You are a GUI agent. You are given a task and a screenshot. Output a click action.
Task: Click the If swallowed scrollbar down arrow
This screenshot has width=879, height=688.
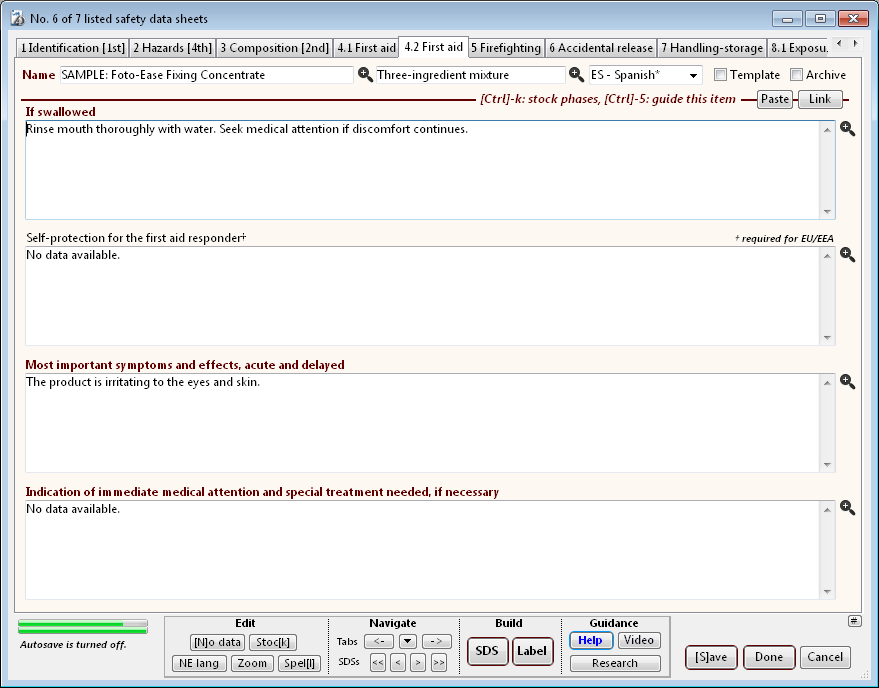[x=827, y=212]
